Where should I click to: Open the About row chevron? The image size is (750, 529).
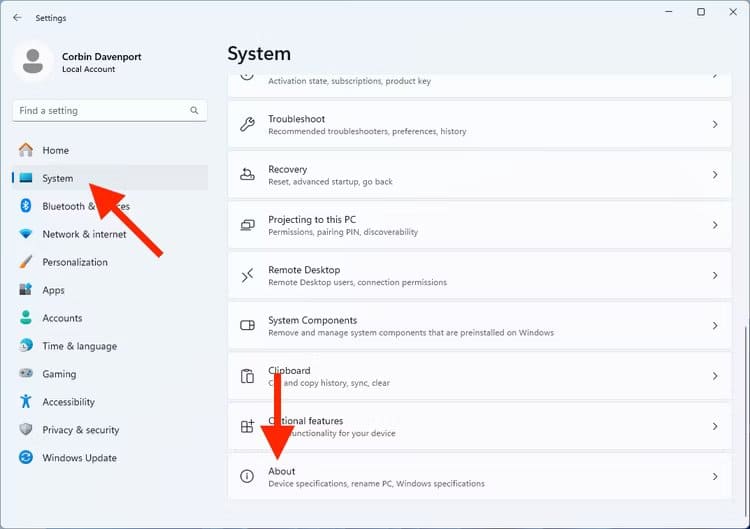coord(715,477)
